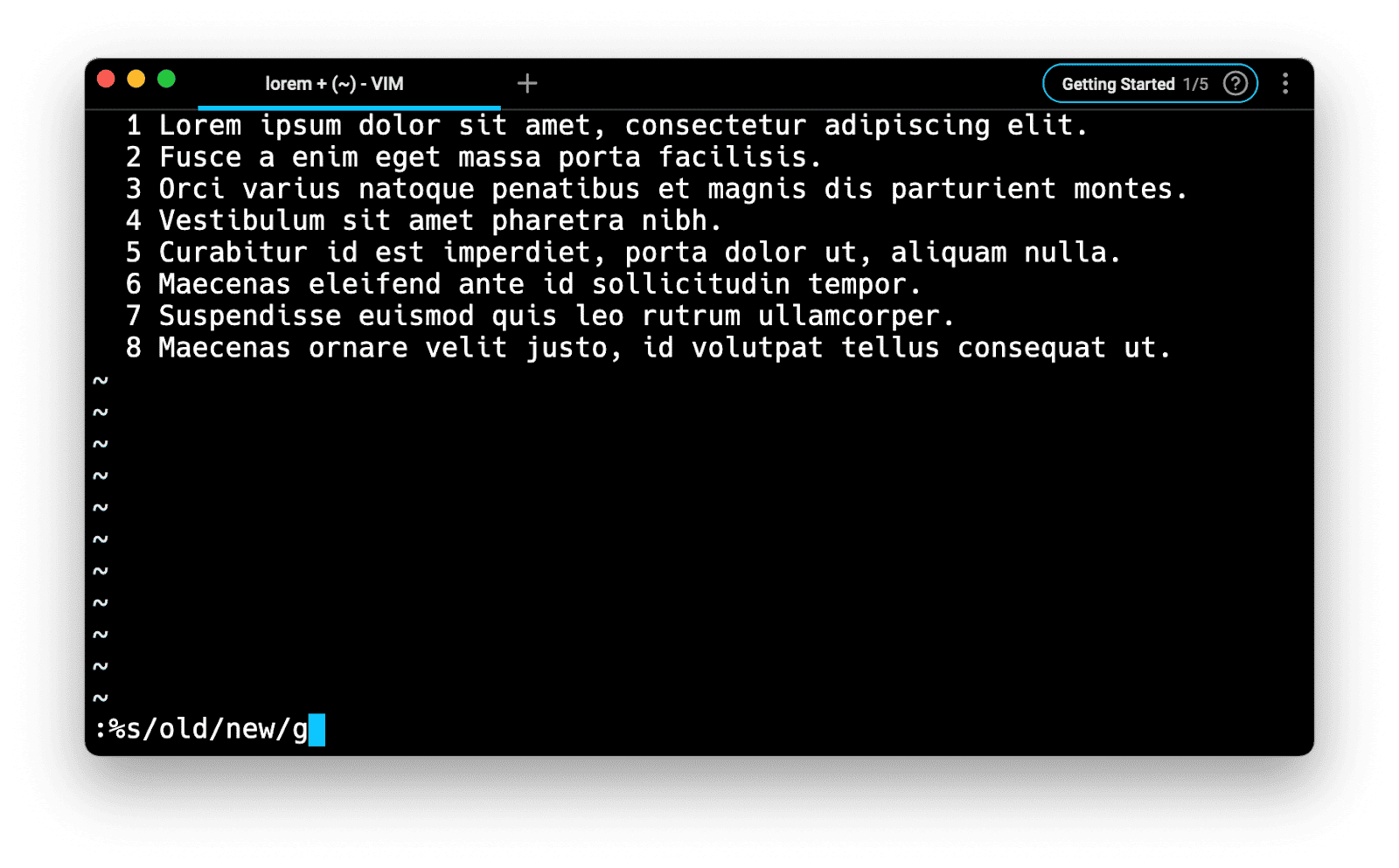Click the word Lorem in line 1

pyautogui.click(x=200, y=126)
